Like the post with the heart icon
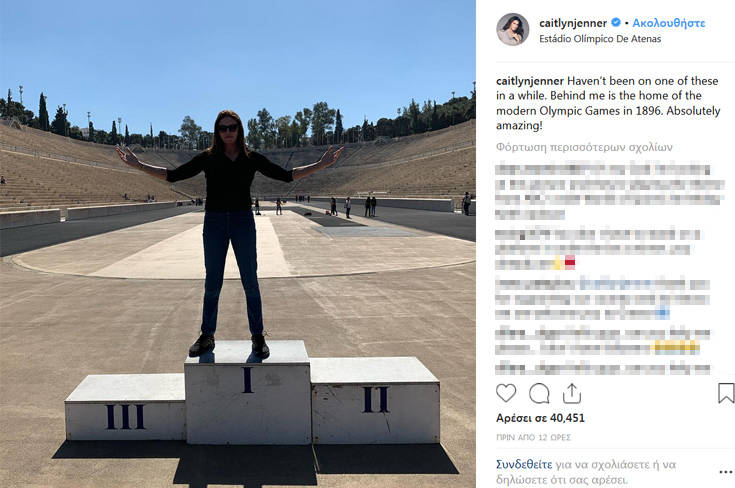 click(506, 393)
